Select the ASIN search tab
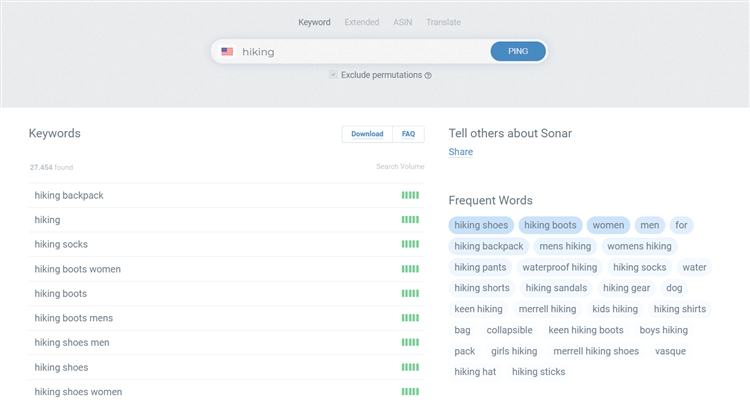Viewport: 750px width, 404px height. coord(403,22)
